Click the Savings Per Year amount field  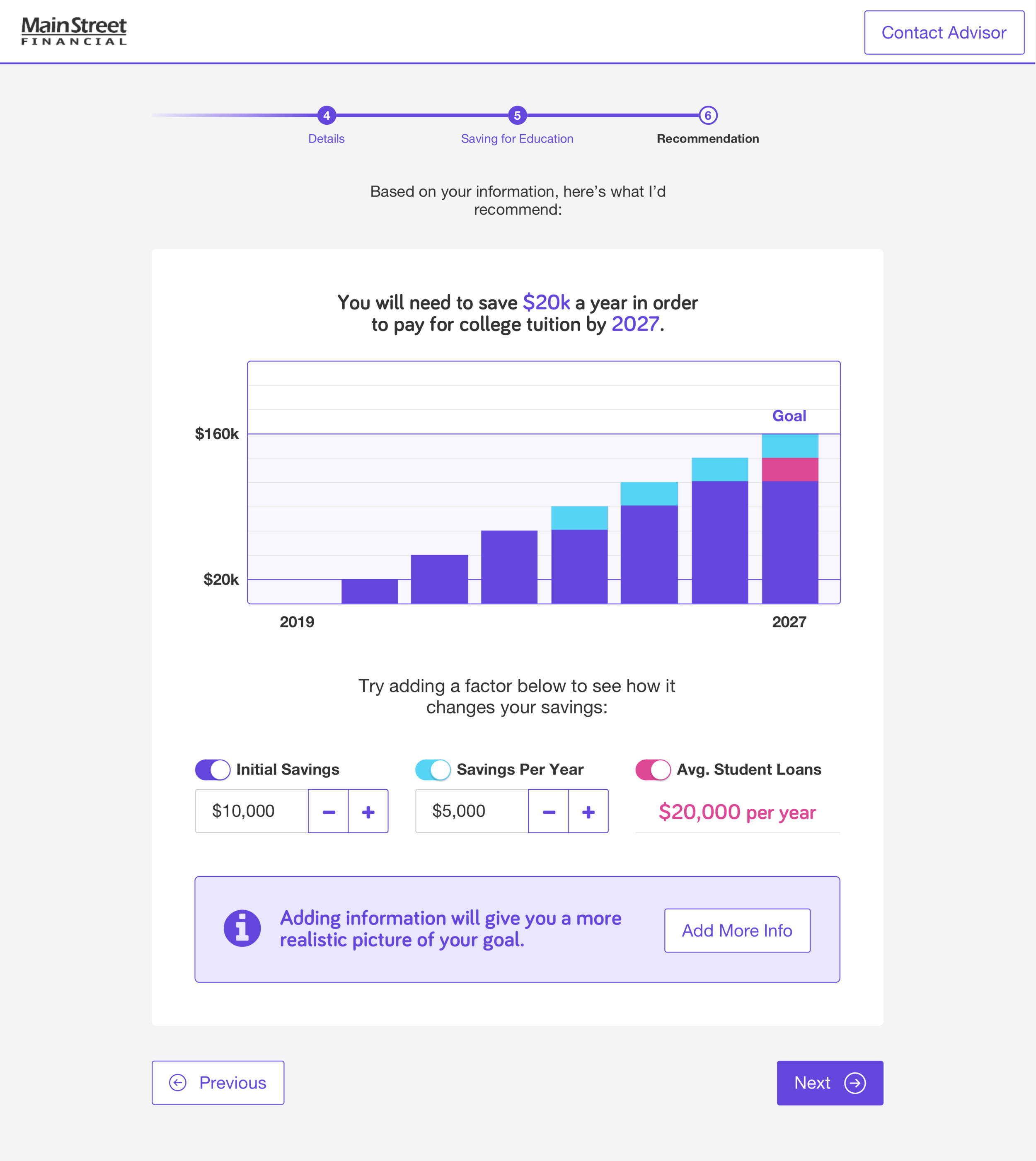(472, 812)
